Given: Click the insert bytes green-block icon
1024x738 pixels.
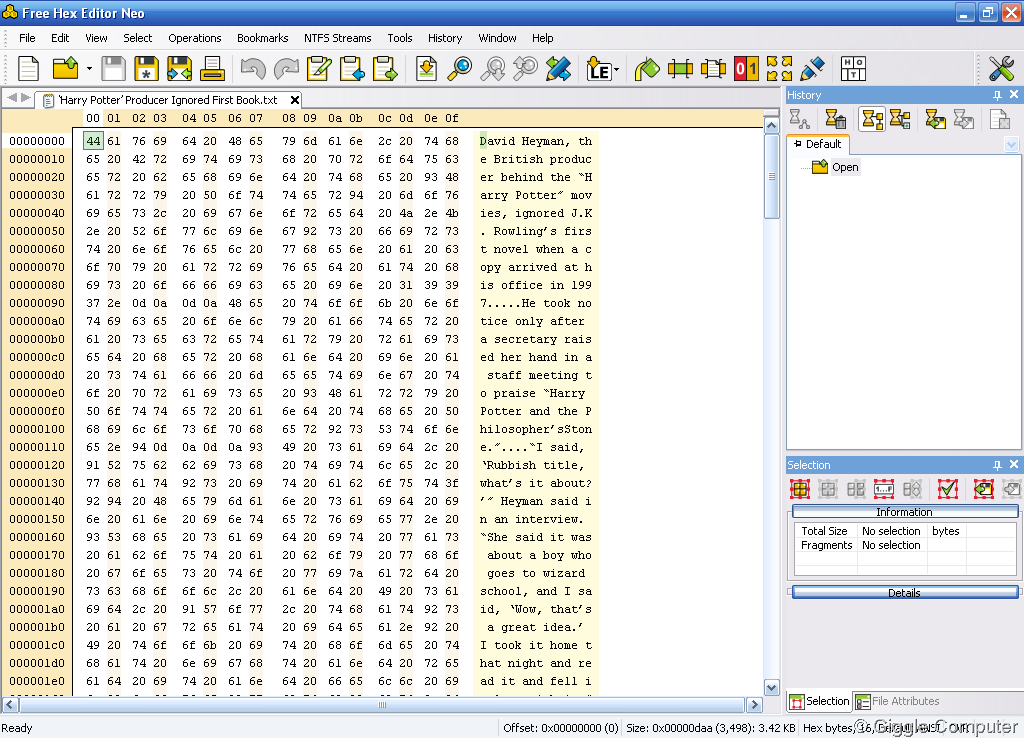Looking at the screenshot, I should [680, 68].
